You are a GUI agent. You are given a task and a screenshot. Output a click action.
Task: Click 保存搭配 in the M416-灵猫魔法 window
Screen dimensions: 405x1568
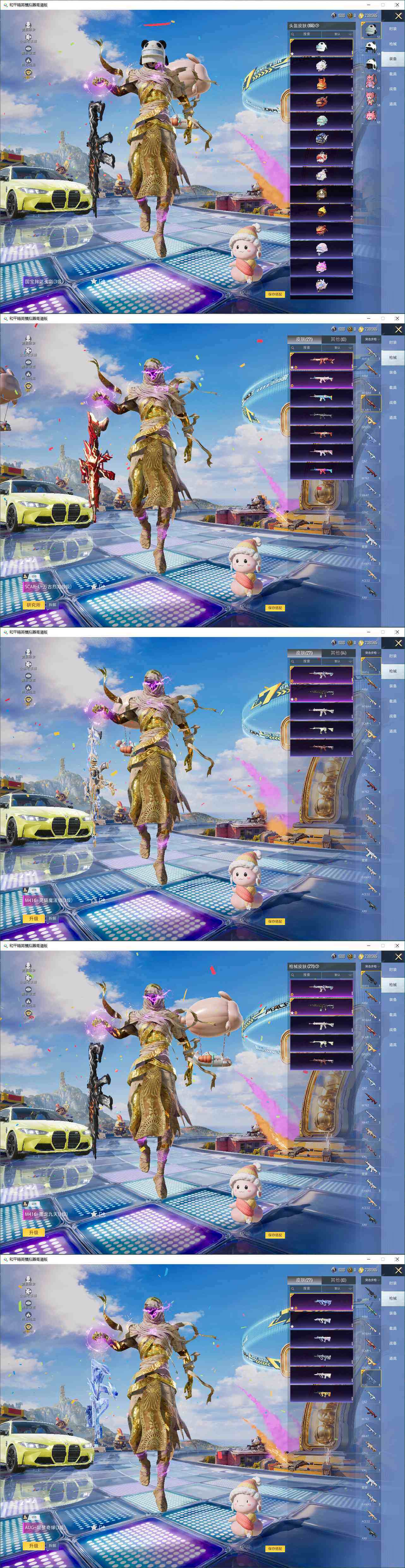pos(275,921)
